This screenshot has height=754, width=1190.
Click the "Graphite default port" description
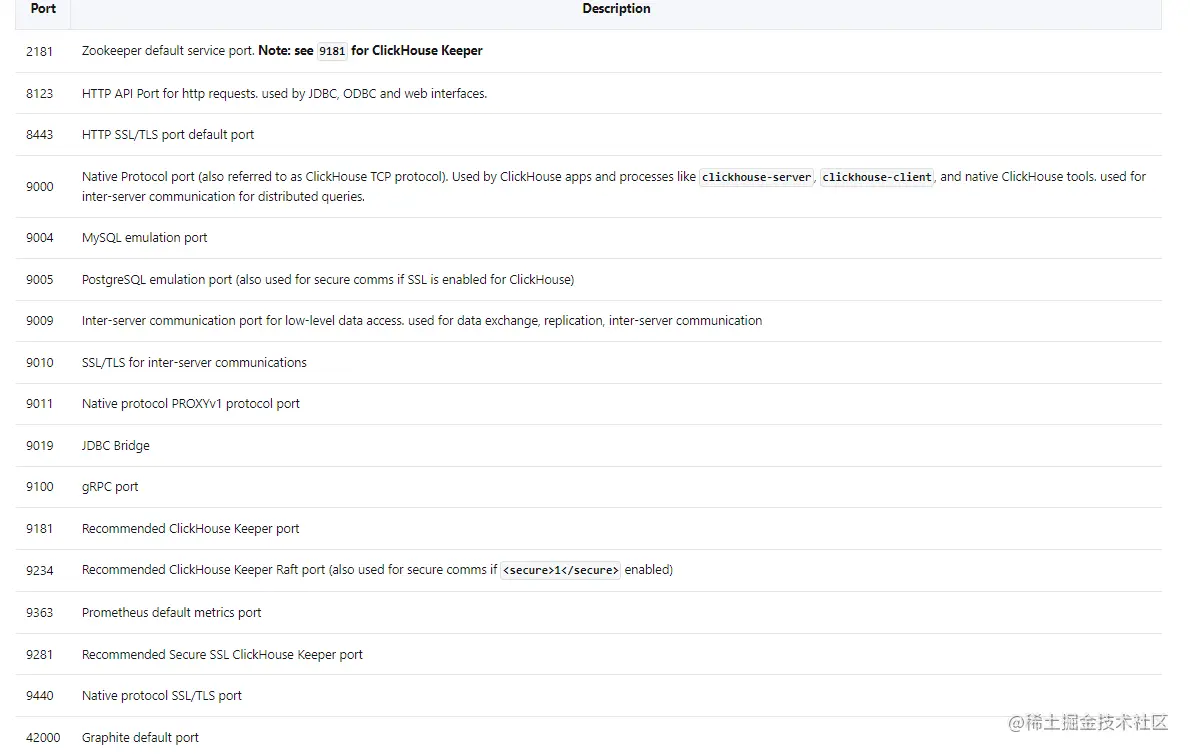click(140, 738)
